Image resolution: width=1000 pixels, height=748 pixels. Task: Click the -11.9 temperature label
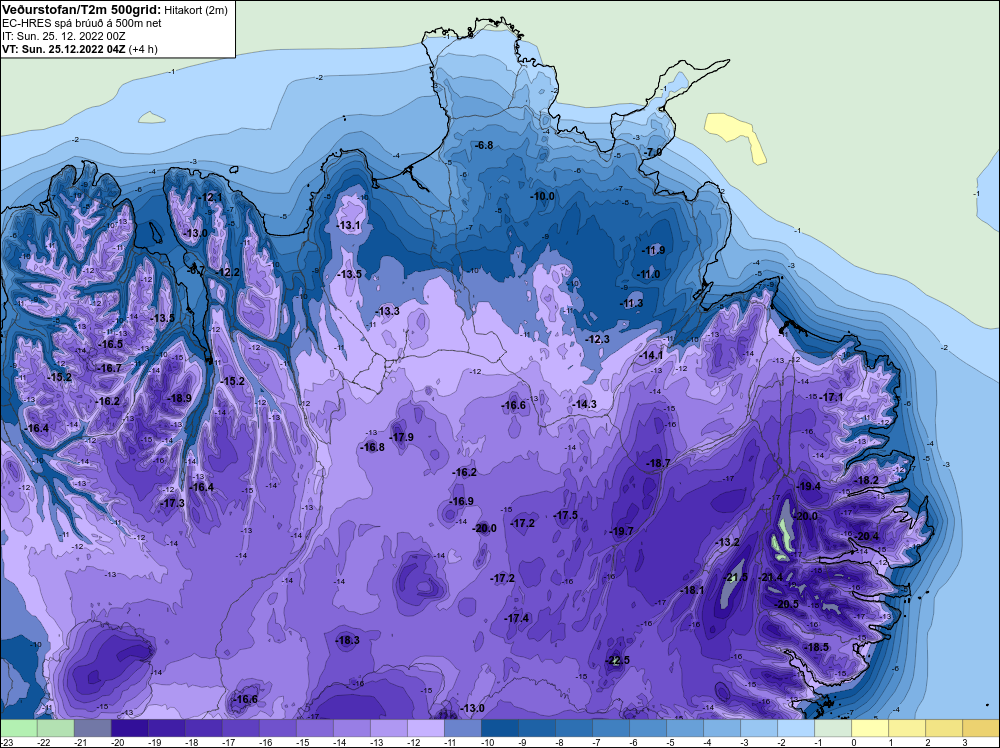pos(654,250)
